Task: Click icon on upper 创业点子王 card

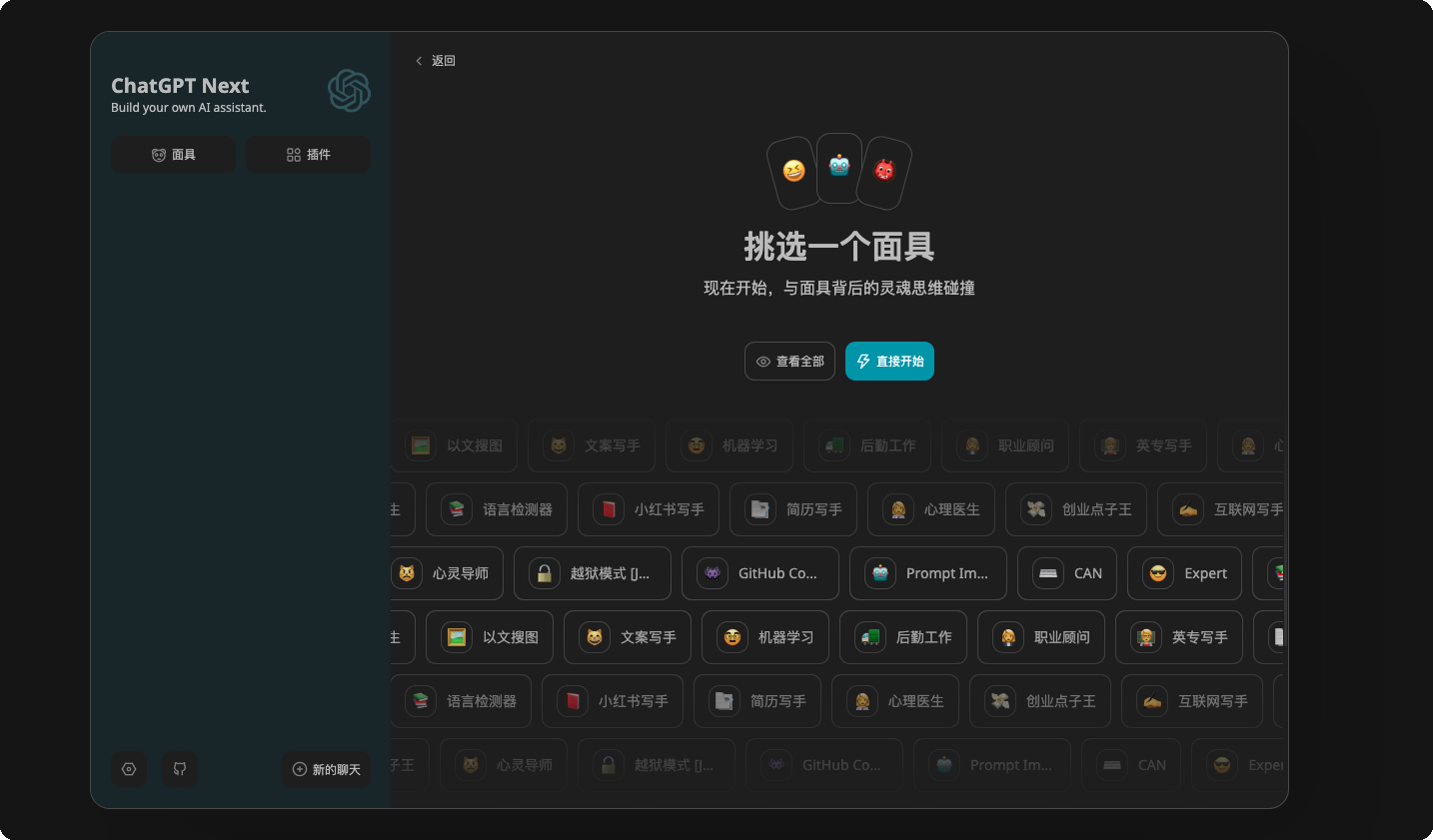Action: pyautogui.click(x=1036, y=509)
